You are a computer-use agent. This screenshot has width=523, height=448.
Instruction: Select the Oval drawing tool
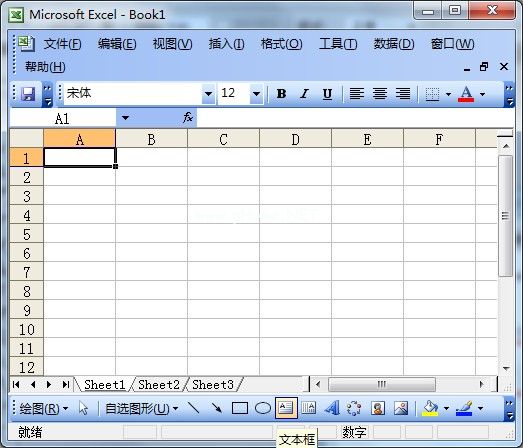click(263, 408)
